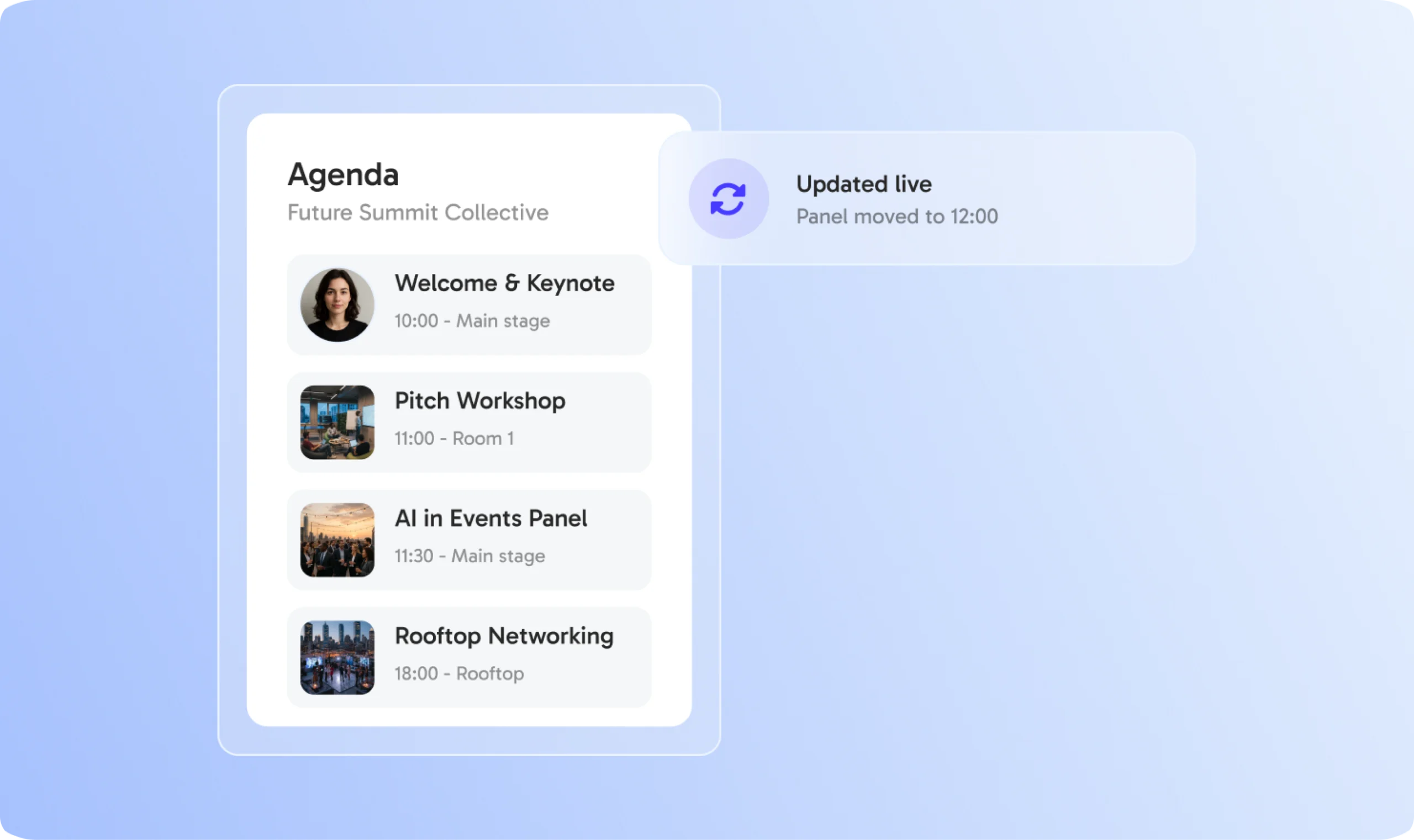Open the AI in Events Panel item

(x=469, y=540)
